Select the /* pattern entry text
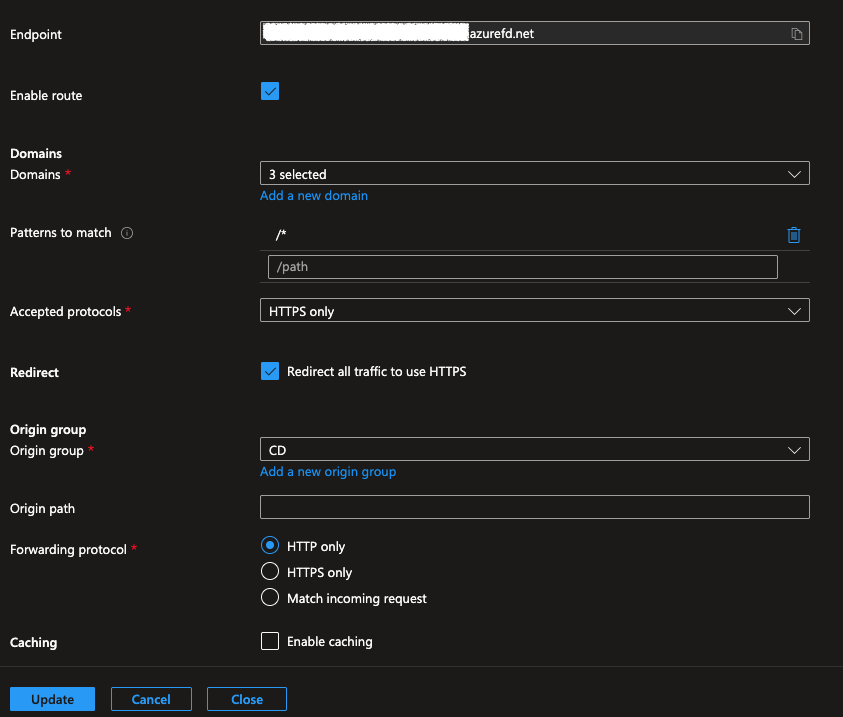The height and width of the screenshot is (717, 843). pos(281,234)
